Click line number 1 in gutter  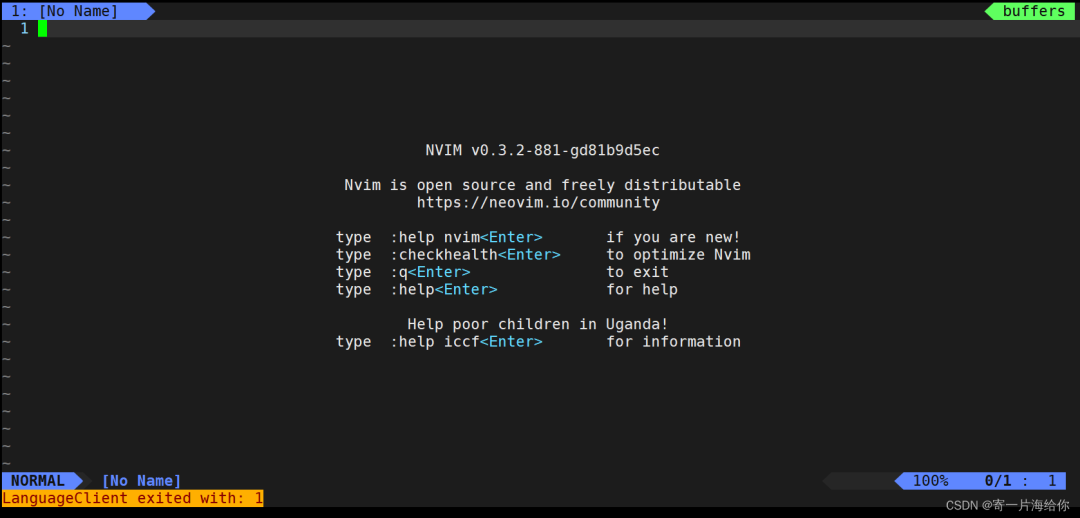coord(24,28)
